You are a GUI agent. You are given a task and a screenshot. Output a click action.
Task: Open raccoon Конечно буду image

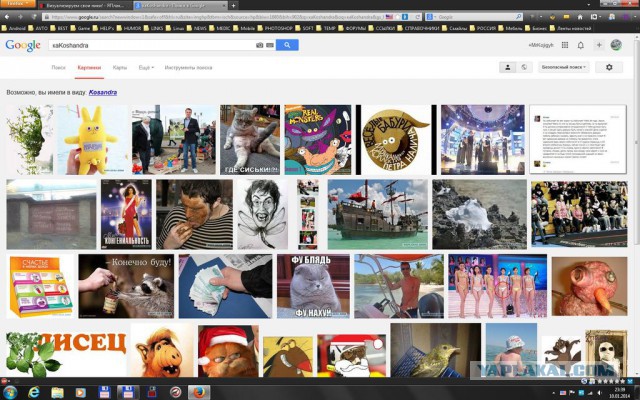pos(126,286)
